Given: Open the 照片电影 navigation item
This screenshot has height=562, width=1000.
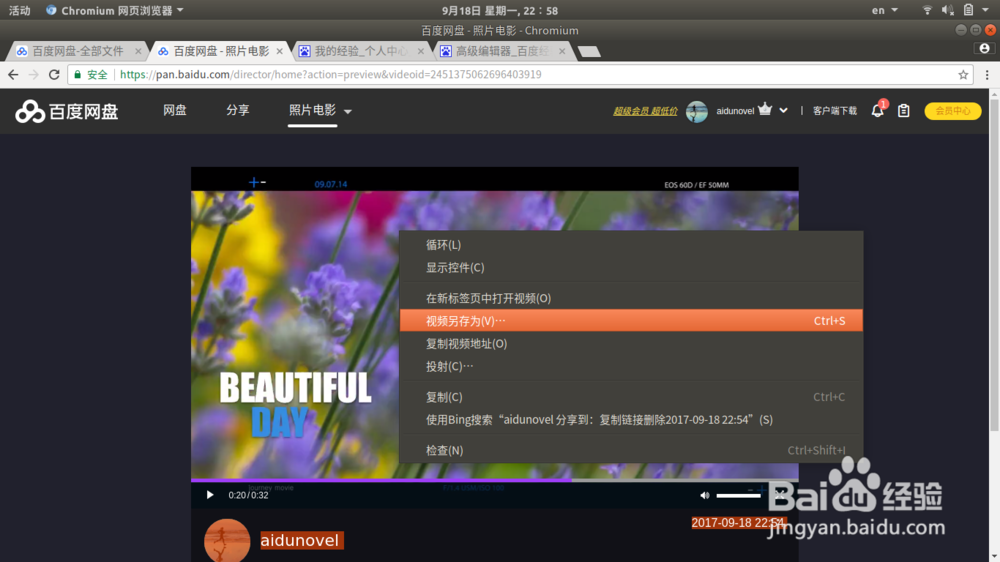Looking at the screenshot, I should [x=312, y=110].
